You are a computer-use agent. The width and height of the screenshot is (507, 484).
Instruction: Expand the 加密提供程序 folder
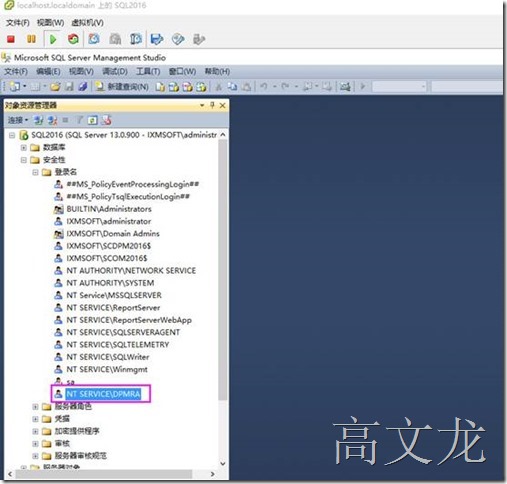coord(35,431)
